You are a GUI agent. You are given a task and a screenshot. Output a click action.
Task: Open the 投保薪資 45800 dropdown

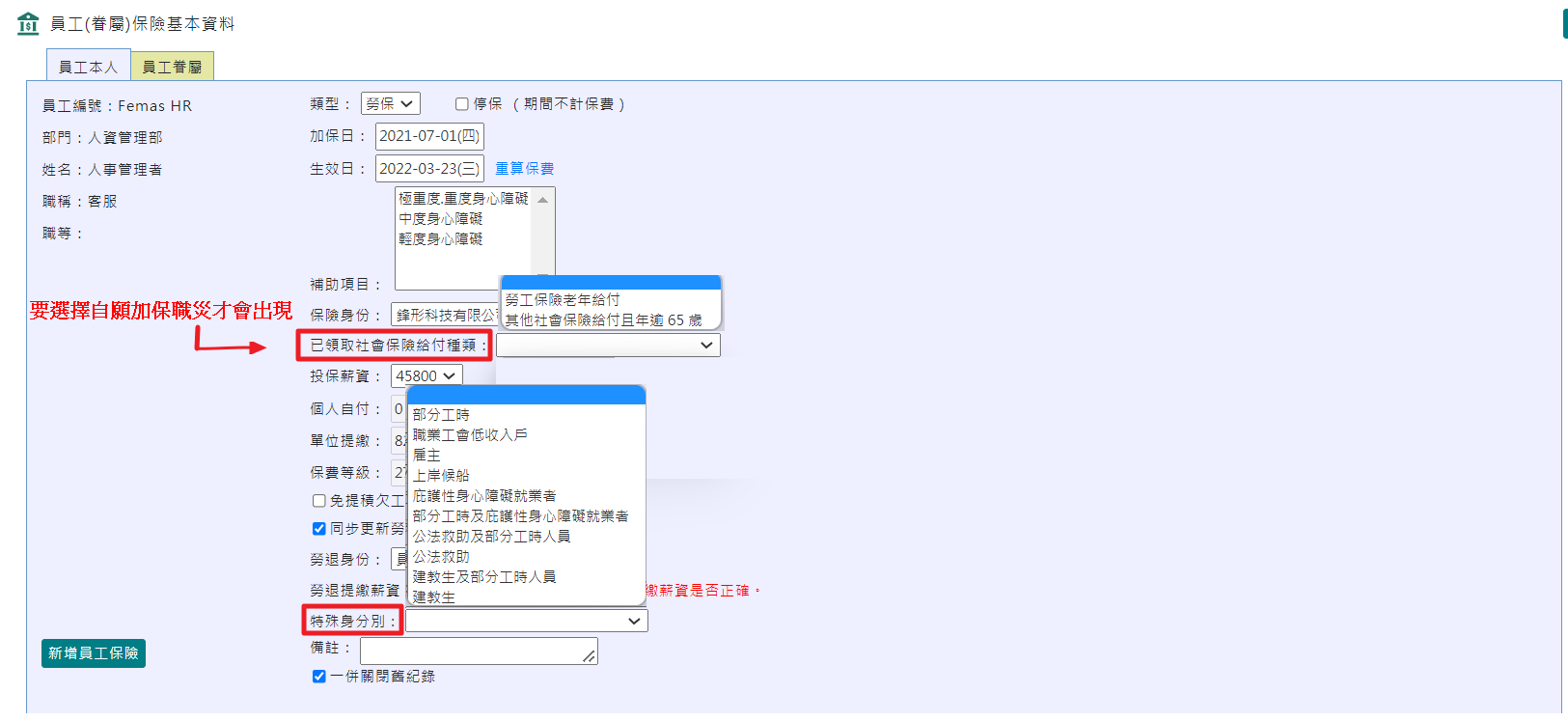(426, 376)
